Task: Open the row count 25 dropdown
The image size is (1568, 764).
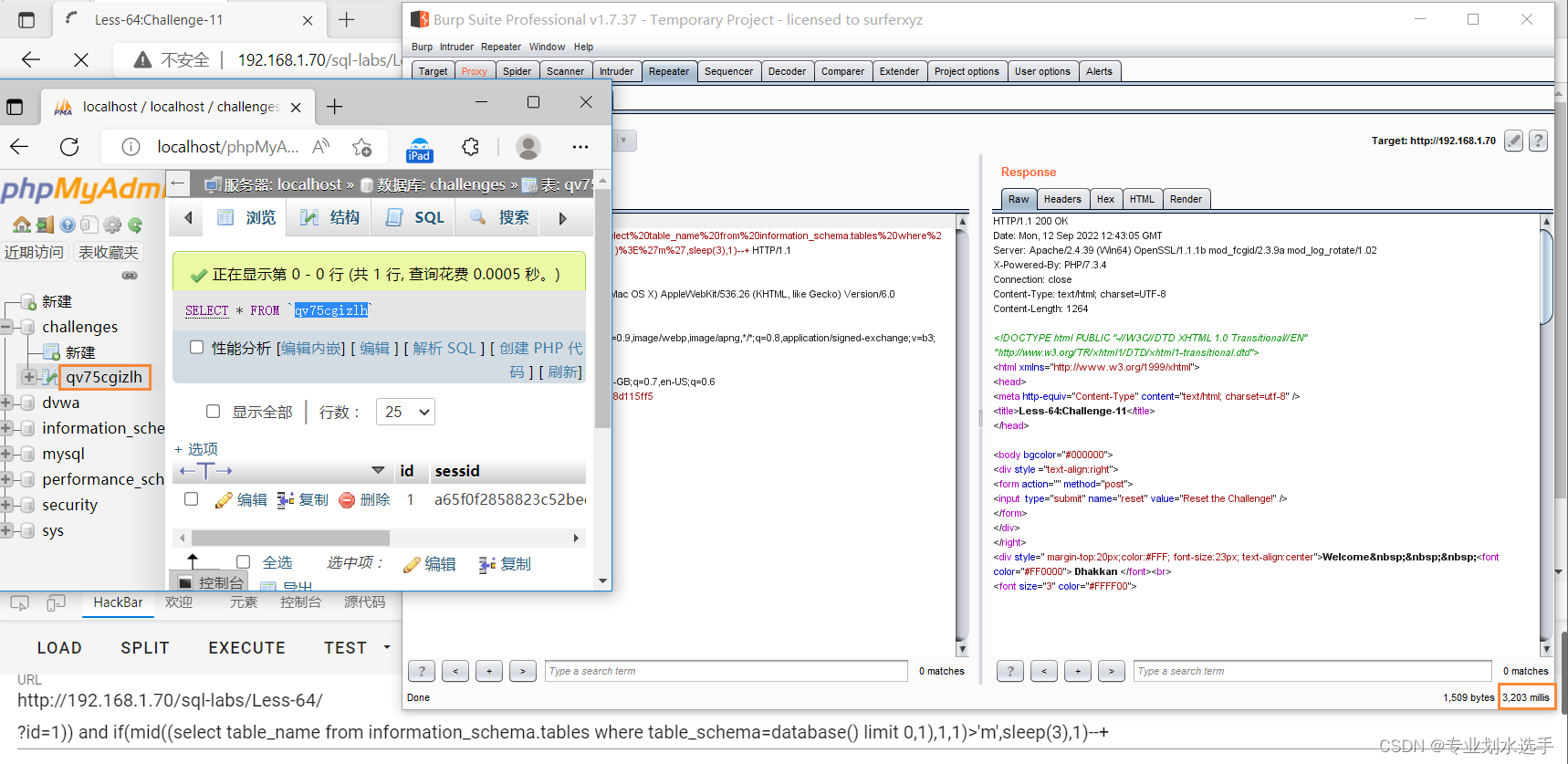Action: pos(405,412)
